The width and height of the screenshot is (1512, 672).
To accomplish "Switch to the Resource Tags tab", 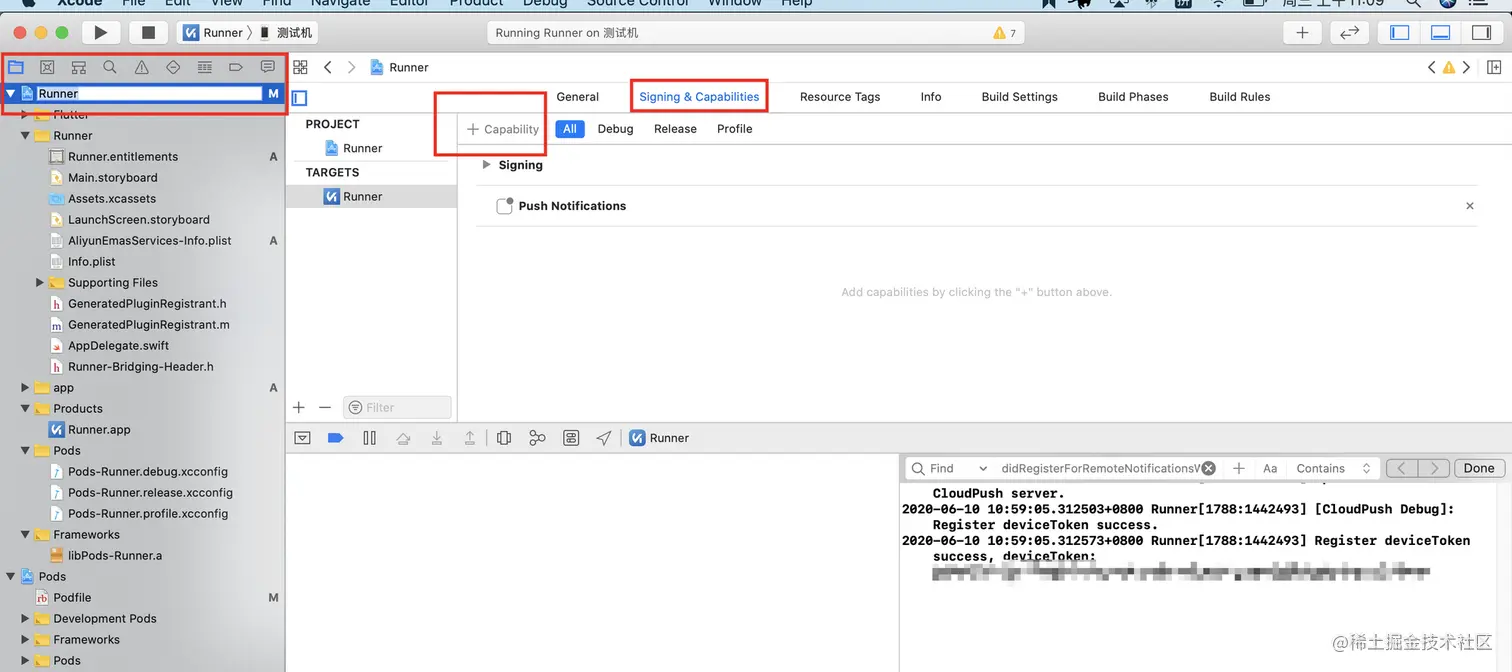I will [x=840, y=97].
